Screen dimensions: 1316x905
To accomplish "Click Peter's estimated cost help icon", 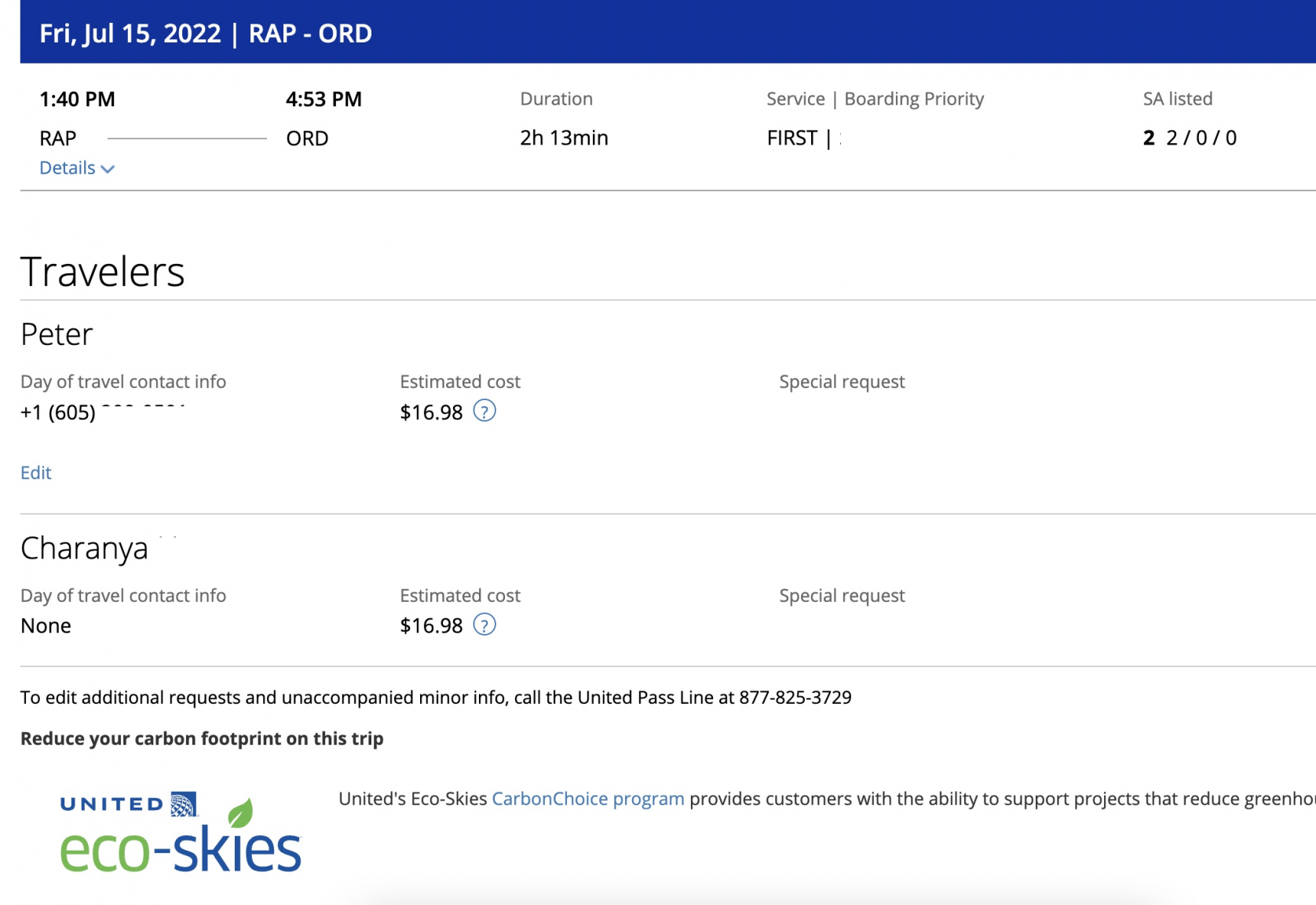I will tap(484, 411).
